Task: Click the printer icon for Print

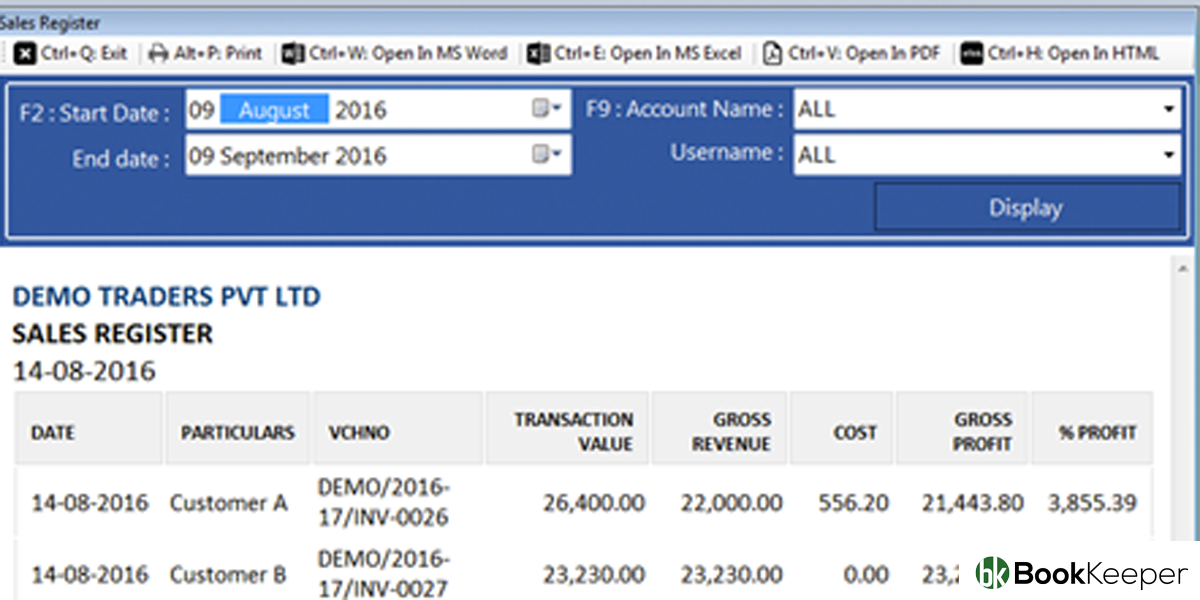Action: pyautogui.click(x=158, y=53)
